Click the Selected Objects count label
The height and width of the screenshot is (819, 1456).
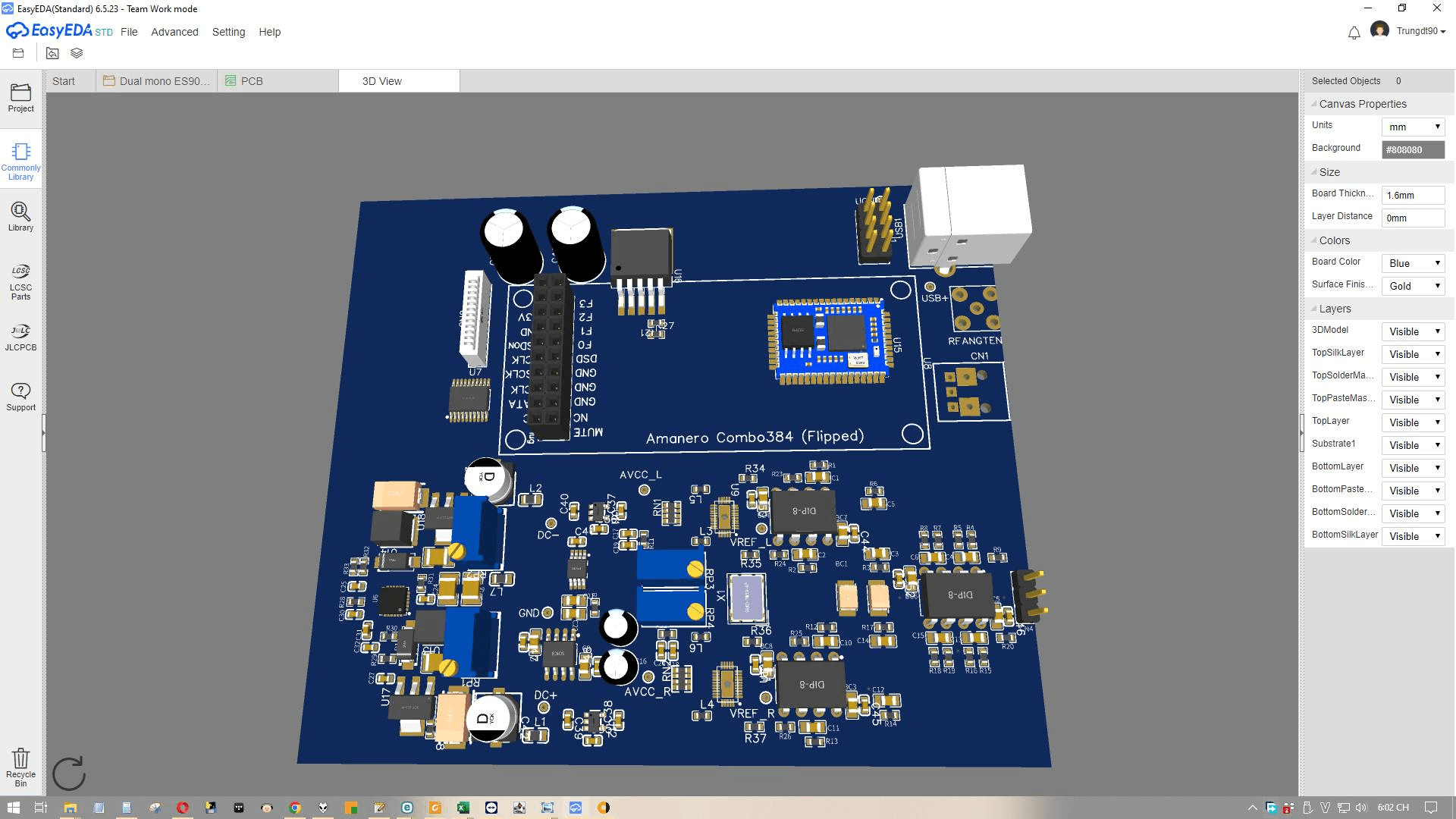[1356, 81]
